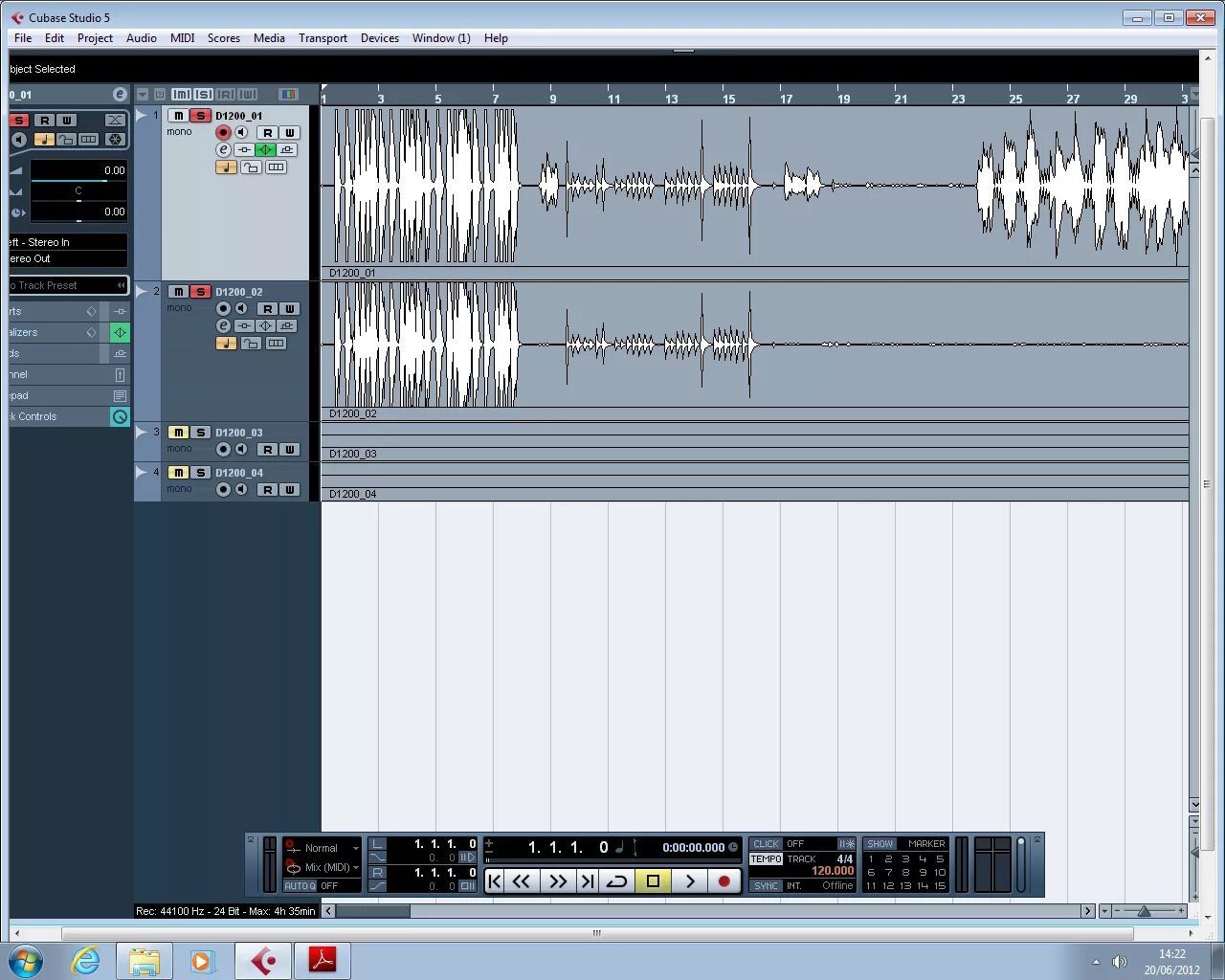Click the inspector freeze audio channel icon
The width and height of the screenshot is (1225, 980).
tap(115, 140)
